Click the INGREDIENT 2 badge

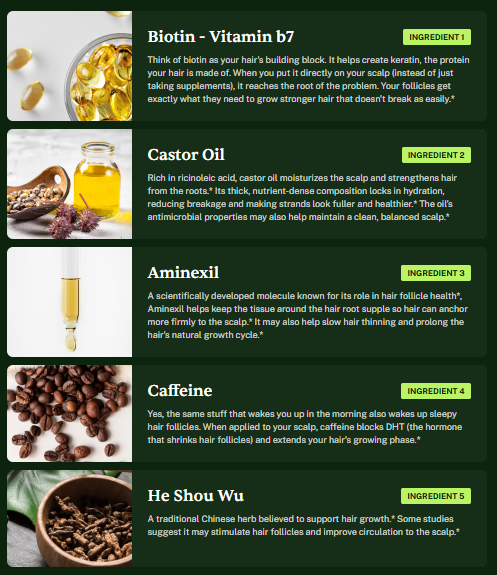[436, 155]
